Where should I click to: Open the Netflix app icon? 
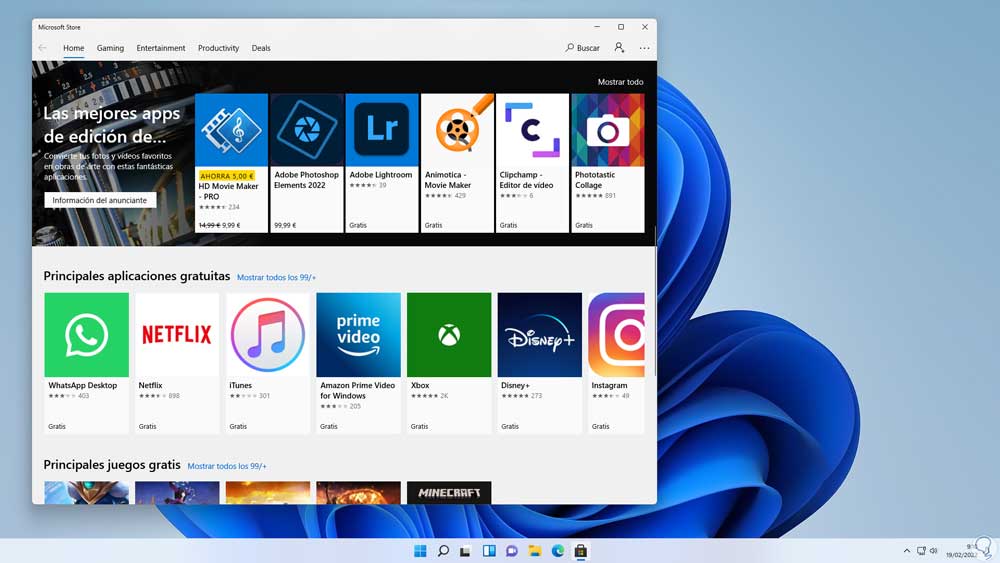click(x=177, y=335)
